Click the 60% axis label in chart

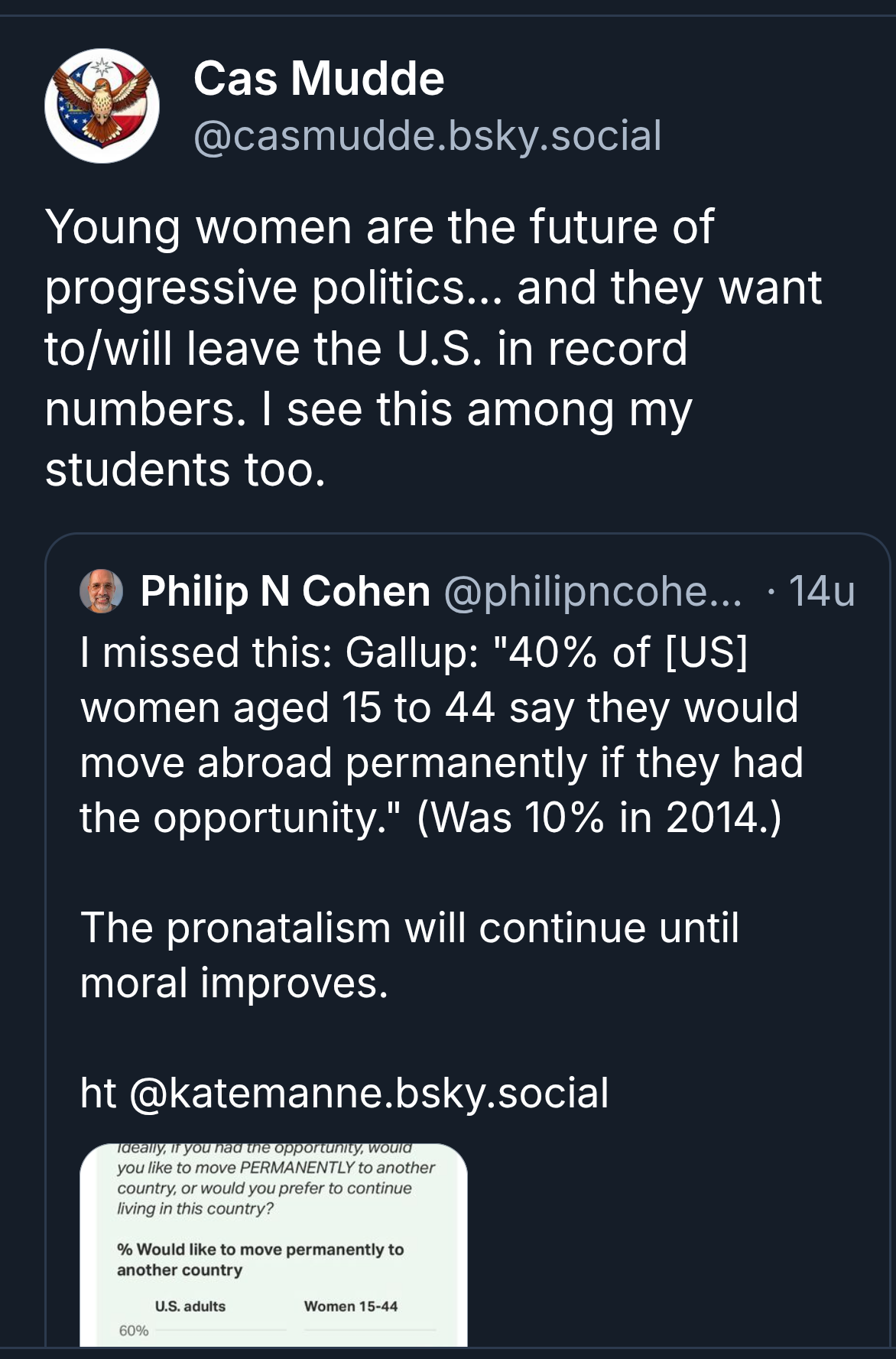(x=134, y=1331)
